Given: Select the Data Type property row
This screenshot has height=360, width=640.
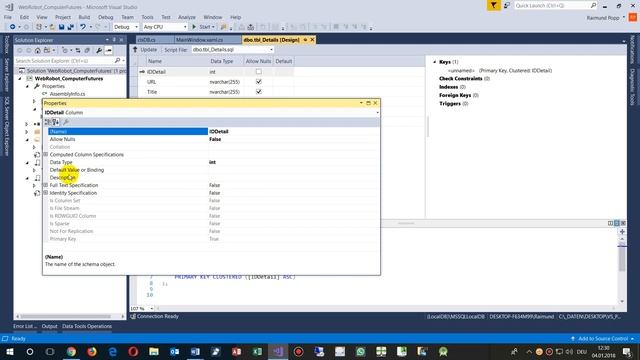Looking at the screenshot, I should [x=211, y=162].
